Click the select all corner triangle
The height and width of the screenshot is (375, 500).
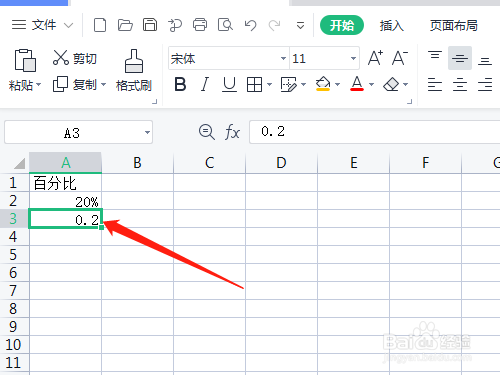(19, 164)
